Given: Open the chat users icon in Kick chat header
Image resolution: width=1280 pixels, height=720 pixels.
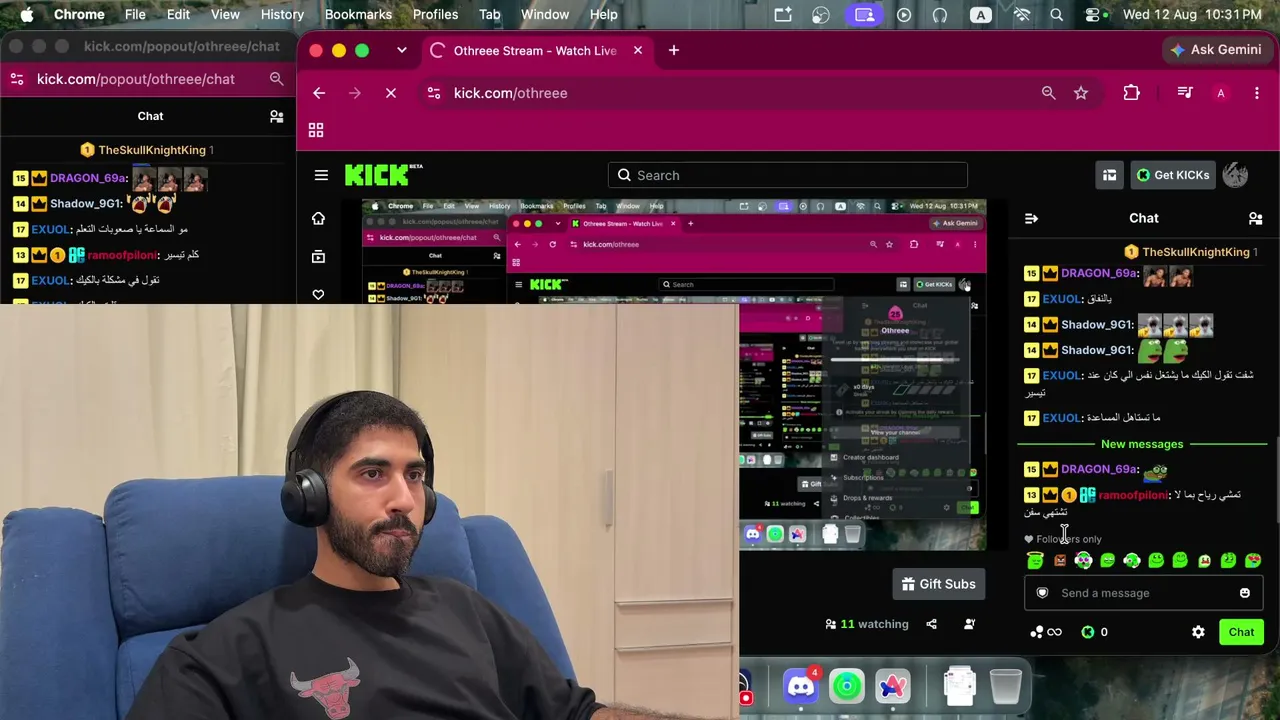Looking at the screenshot, I should pos(1255,218).
